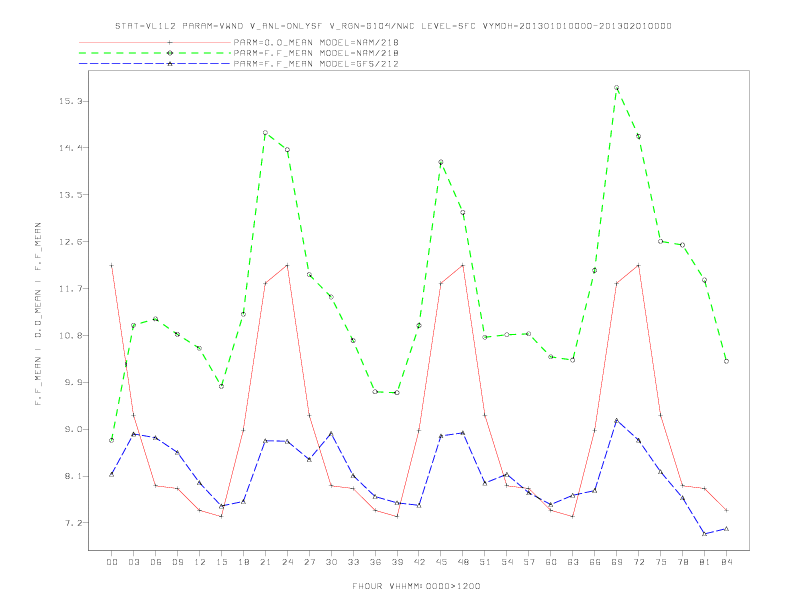The width and height of the screenshot is (792, 612).
Task: Click x-axis tick label 18
Action: 243,562
